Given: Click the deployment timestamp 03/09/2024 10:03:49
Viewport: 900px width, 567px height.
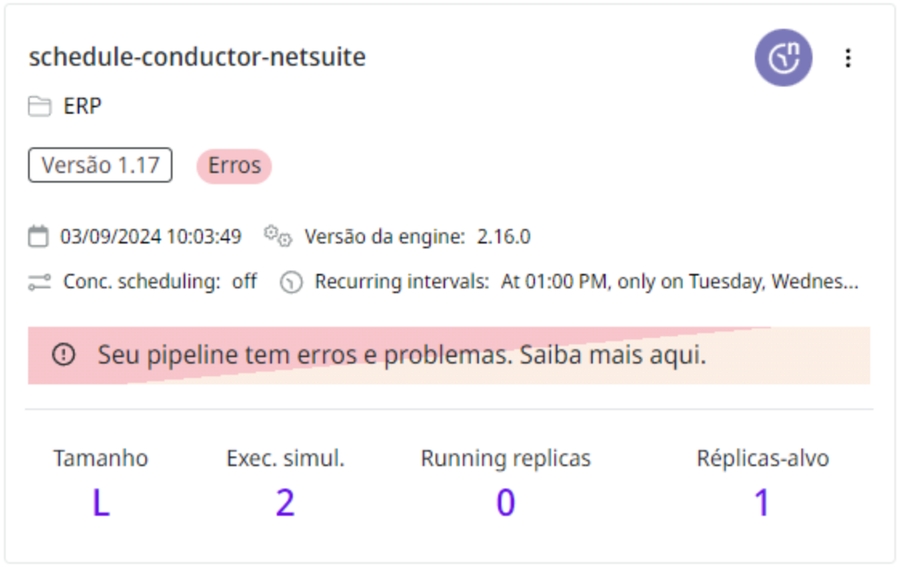Looking at the screenshot, I should pos(151,237).
